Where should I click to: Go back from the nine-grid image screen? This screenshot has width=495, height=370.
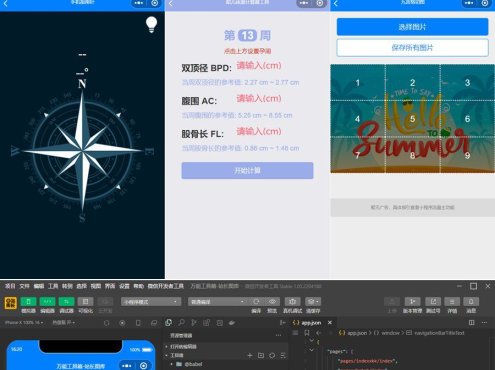[x=336, y=4]
